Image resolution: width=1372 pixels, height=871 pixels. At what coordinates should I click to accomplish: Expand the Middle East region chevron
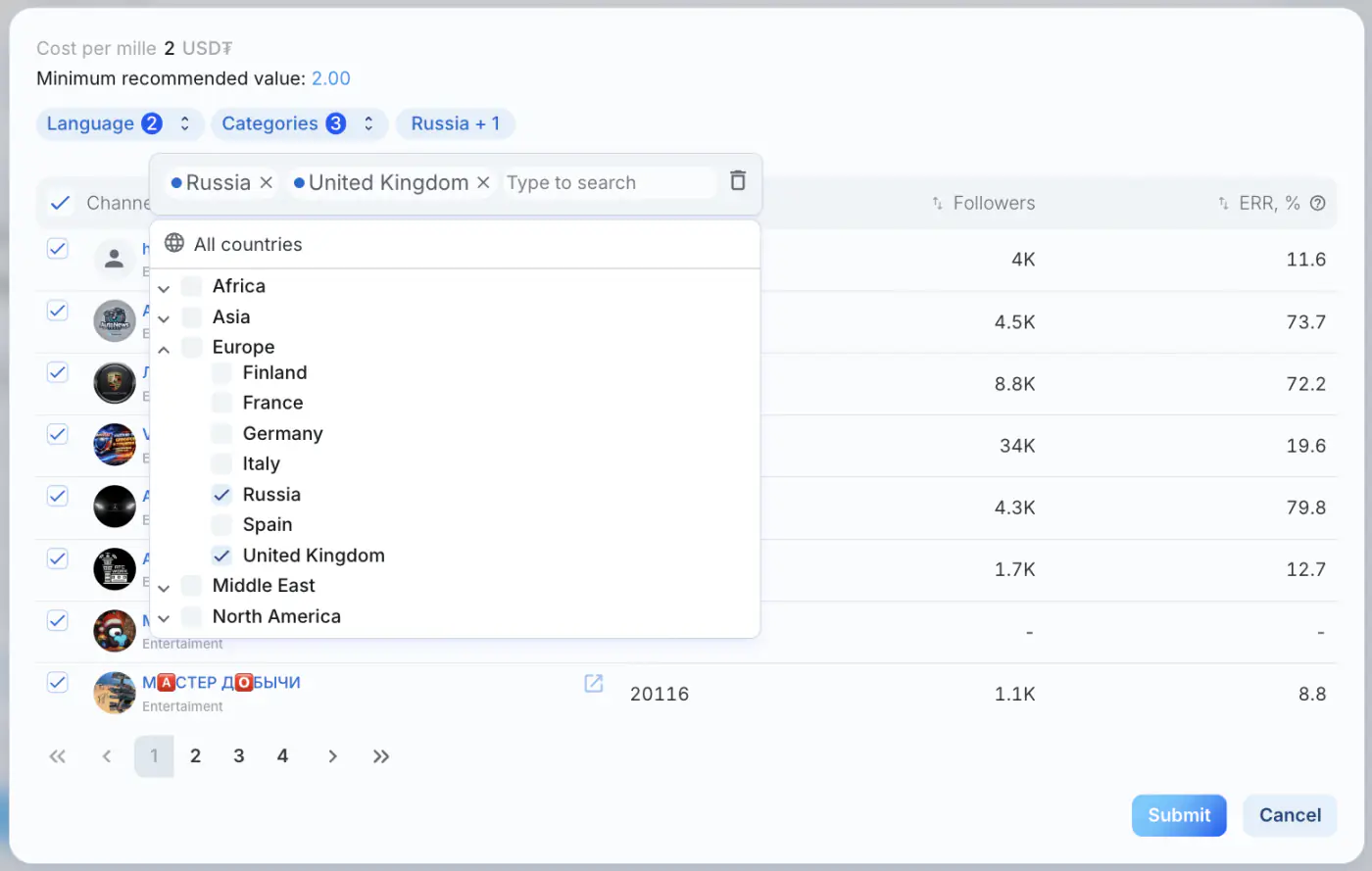[164, 588]
